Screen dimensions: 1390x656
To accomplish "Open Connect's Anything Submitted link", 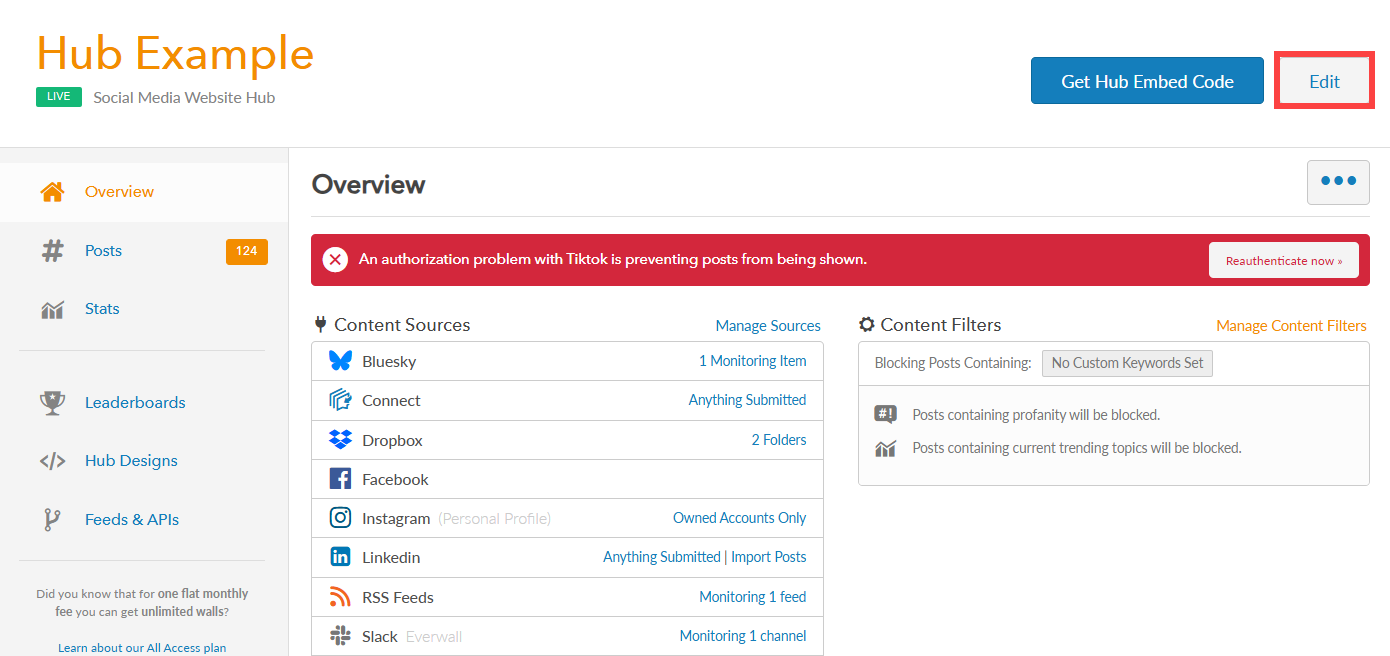I will [747, 400].
